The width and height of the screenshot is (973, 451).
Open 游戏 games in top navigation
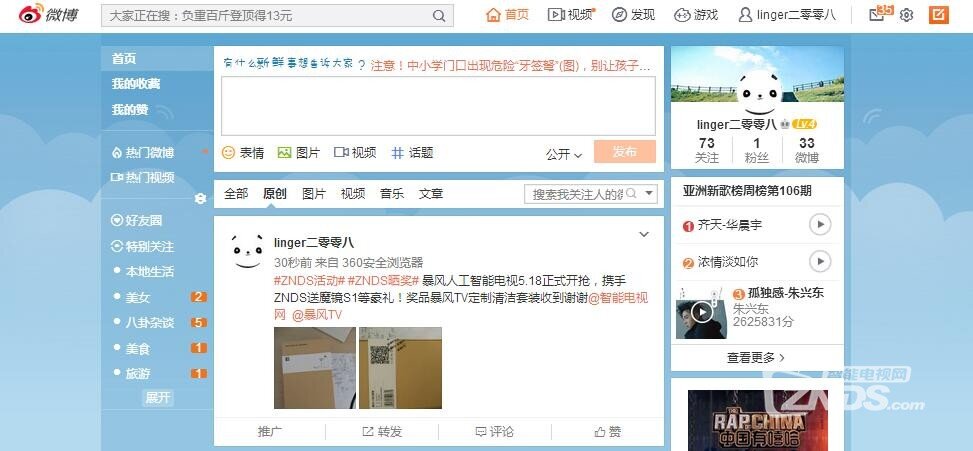coord(696,15)
